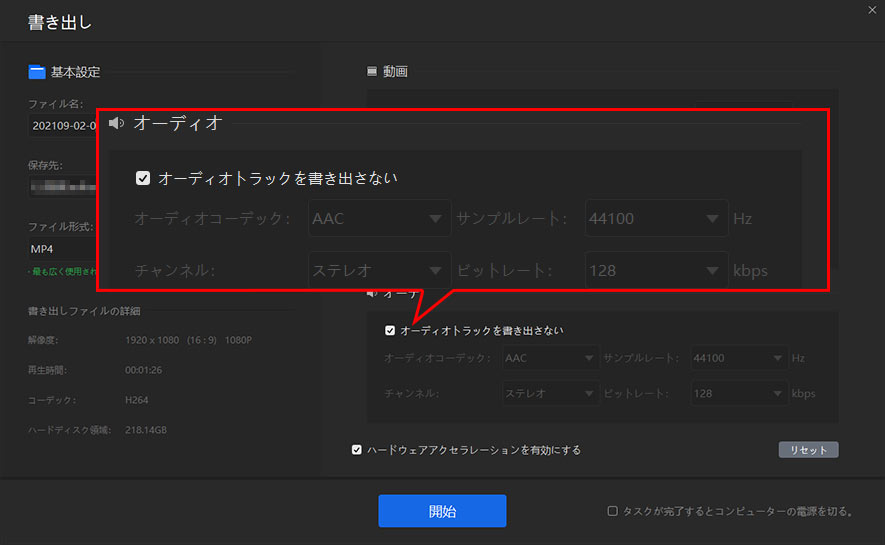The width and height of the screenshot is (885, 545).
Task: Click the 書き出しファイルの詳細 heading
Action: (x=84, y=311)
